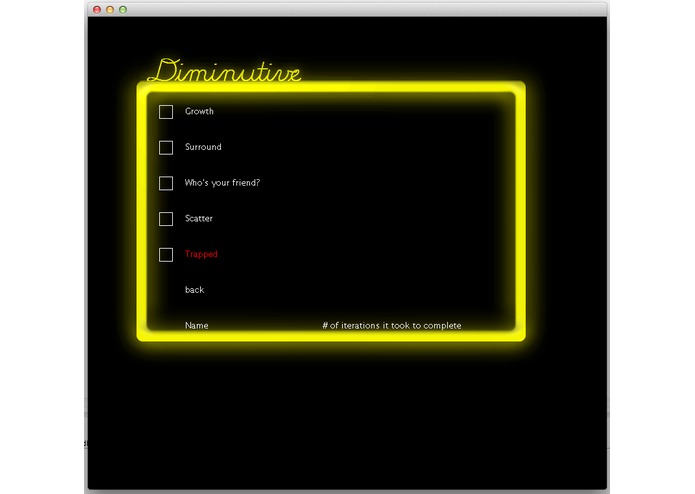Image resolution: width=695 pixels, height=494 pixels.
Task: Maximize the window with the green button
Action: tap(123, 9)
